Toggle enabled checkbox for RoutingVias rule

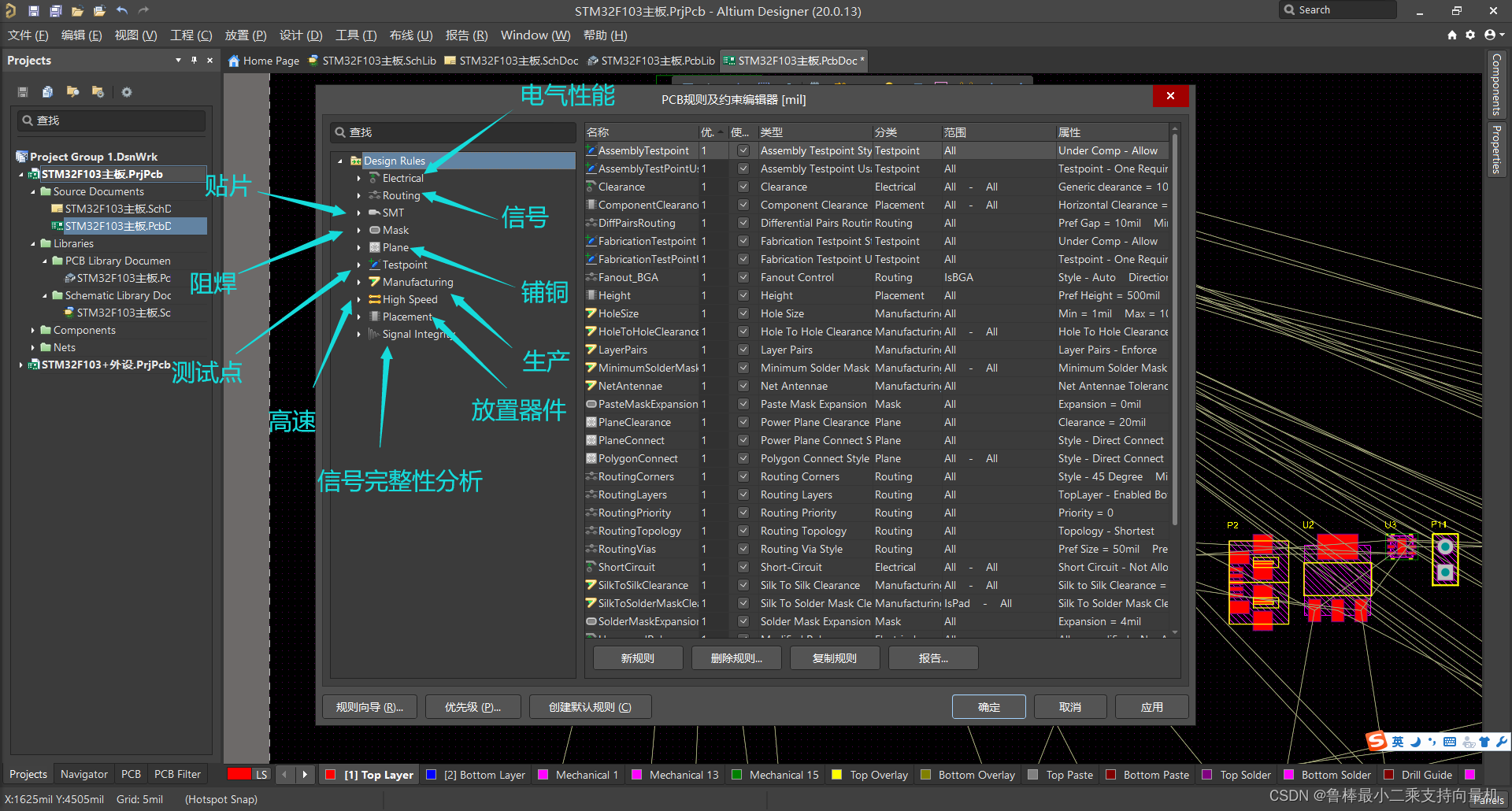pos(743,549)
